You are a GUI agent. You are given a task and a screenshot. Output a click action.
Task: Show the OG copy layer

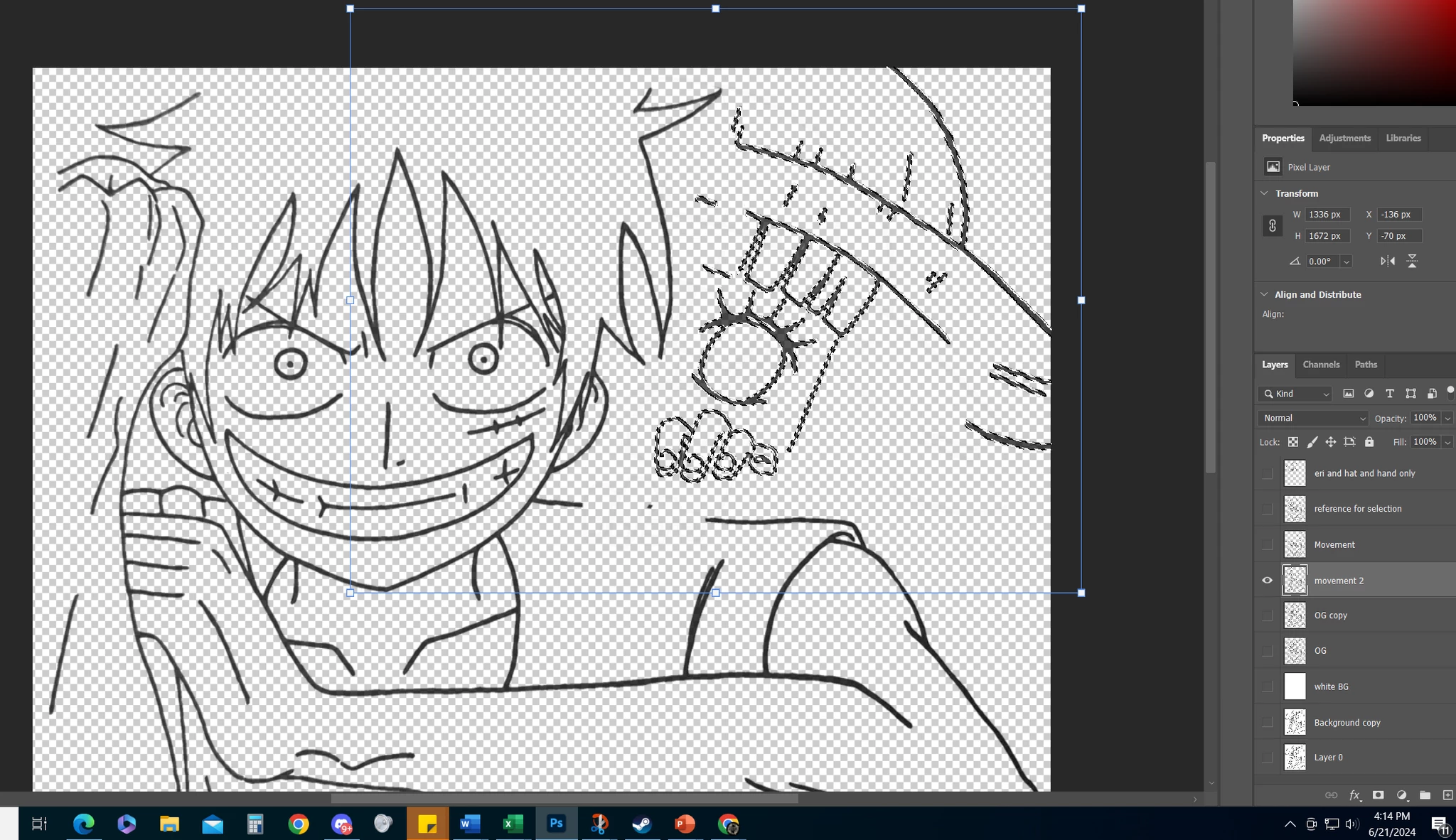1267,615
